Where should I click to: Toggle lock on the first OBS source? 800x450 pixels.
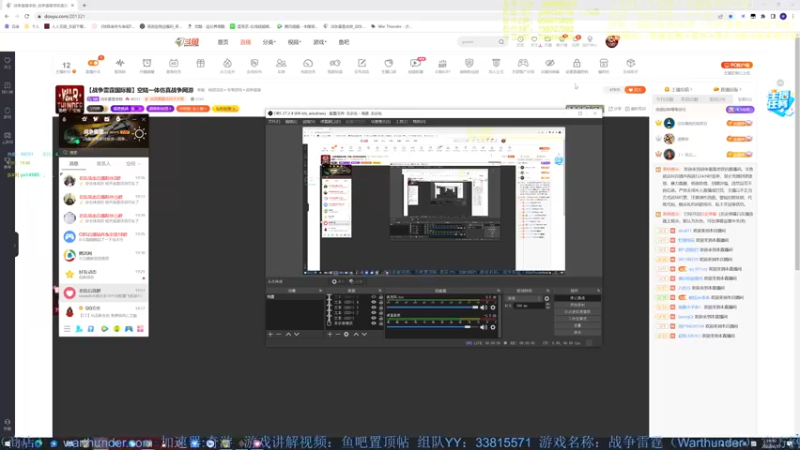point(381,297)
